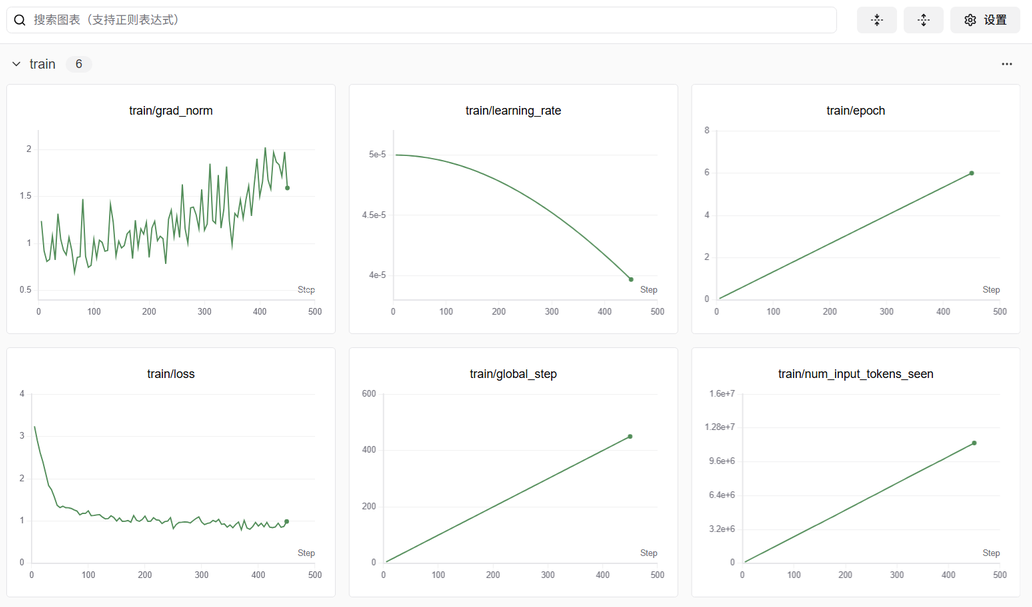Click the train/loss chart title
1032x607 pixels.
[171, 374]
